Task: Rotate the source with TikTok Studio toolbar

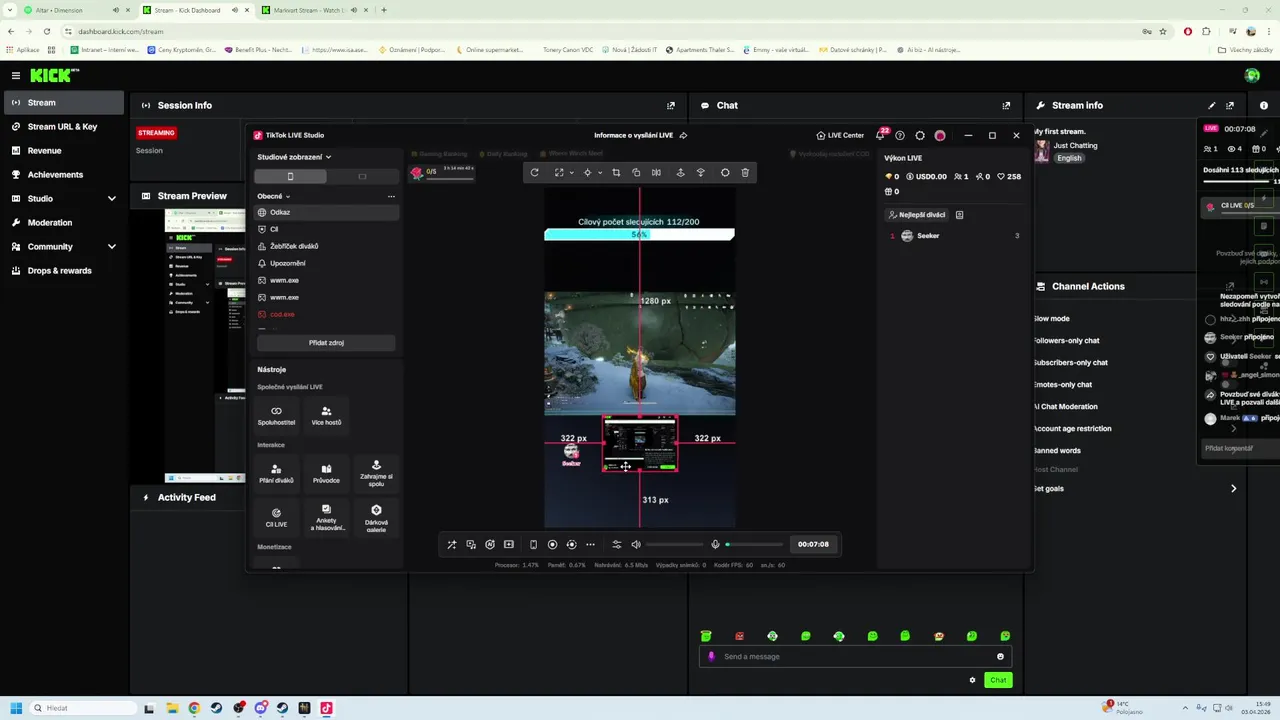Action: pyautogui.click(x=534, y=173)
